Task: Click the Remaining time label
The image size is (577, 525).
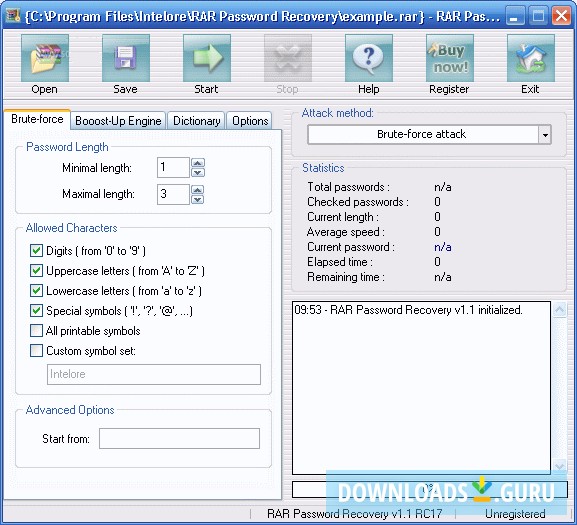Action: 346,277
